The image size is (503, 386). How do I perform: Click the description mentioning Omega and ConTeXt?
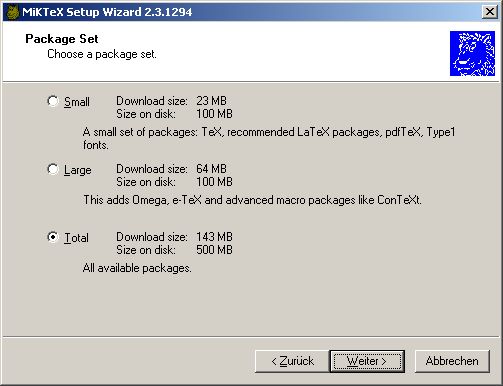tap(252, 200)
